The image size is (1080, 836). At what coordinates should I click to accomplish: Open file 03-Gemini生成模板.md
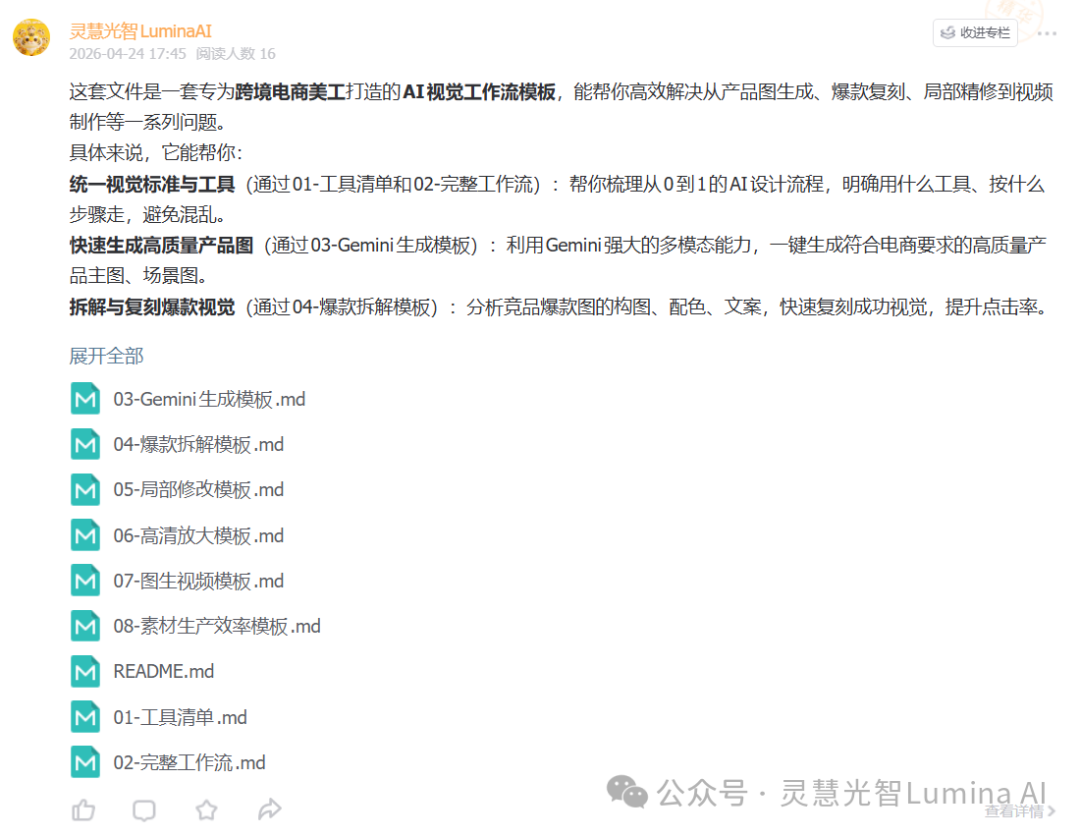209,399
